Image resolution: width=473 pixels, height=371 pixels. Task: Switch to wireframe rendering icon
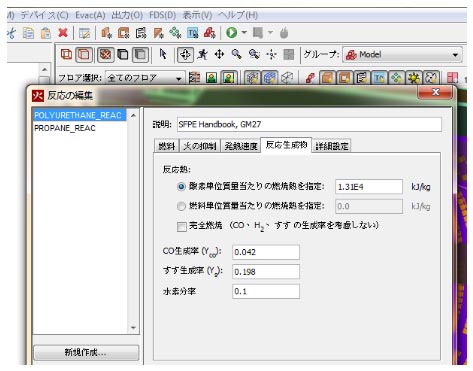(66, 54)
